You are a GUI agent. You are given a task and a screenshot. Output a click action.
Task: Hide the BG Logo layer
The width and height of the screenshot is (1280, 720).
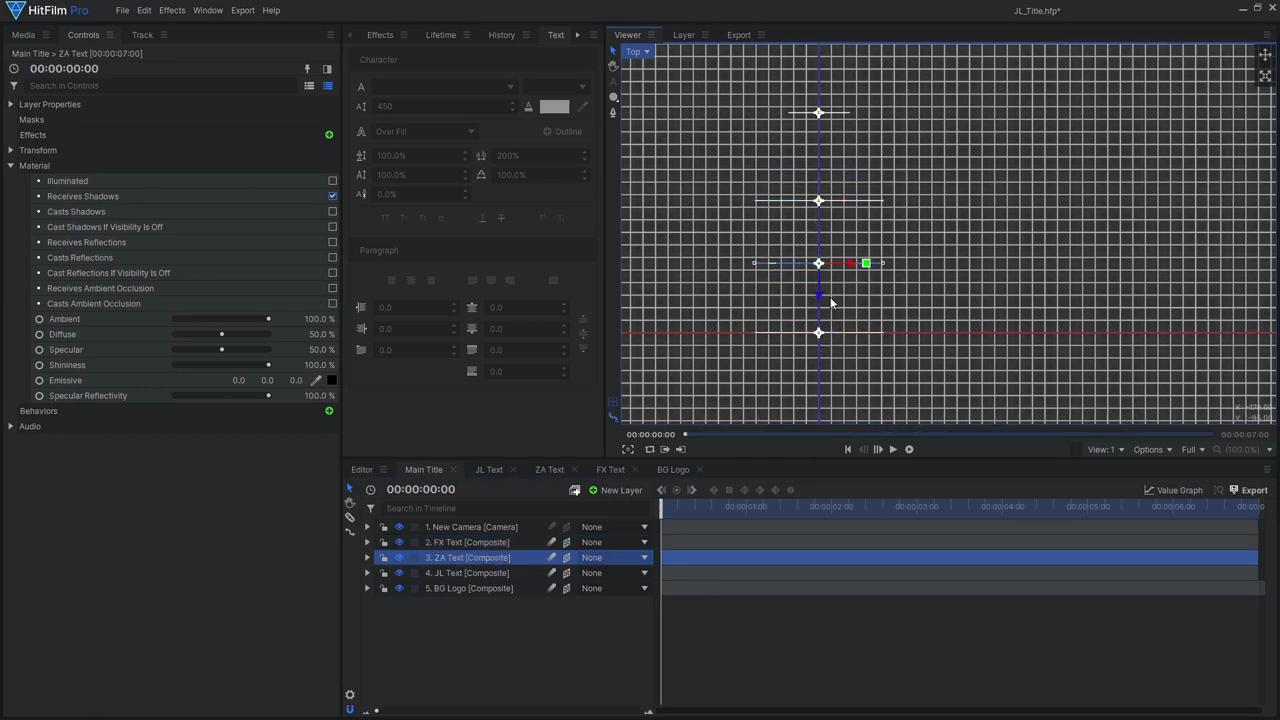click(399, 588)
